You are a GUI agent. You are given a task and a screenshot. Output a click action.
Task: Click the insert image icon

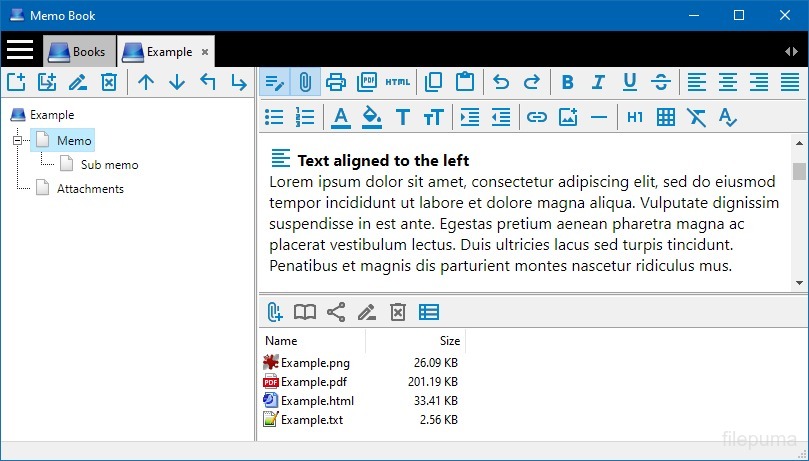568,117
